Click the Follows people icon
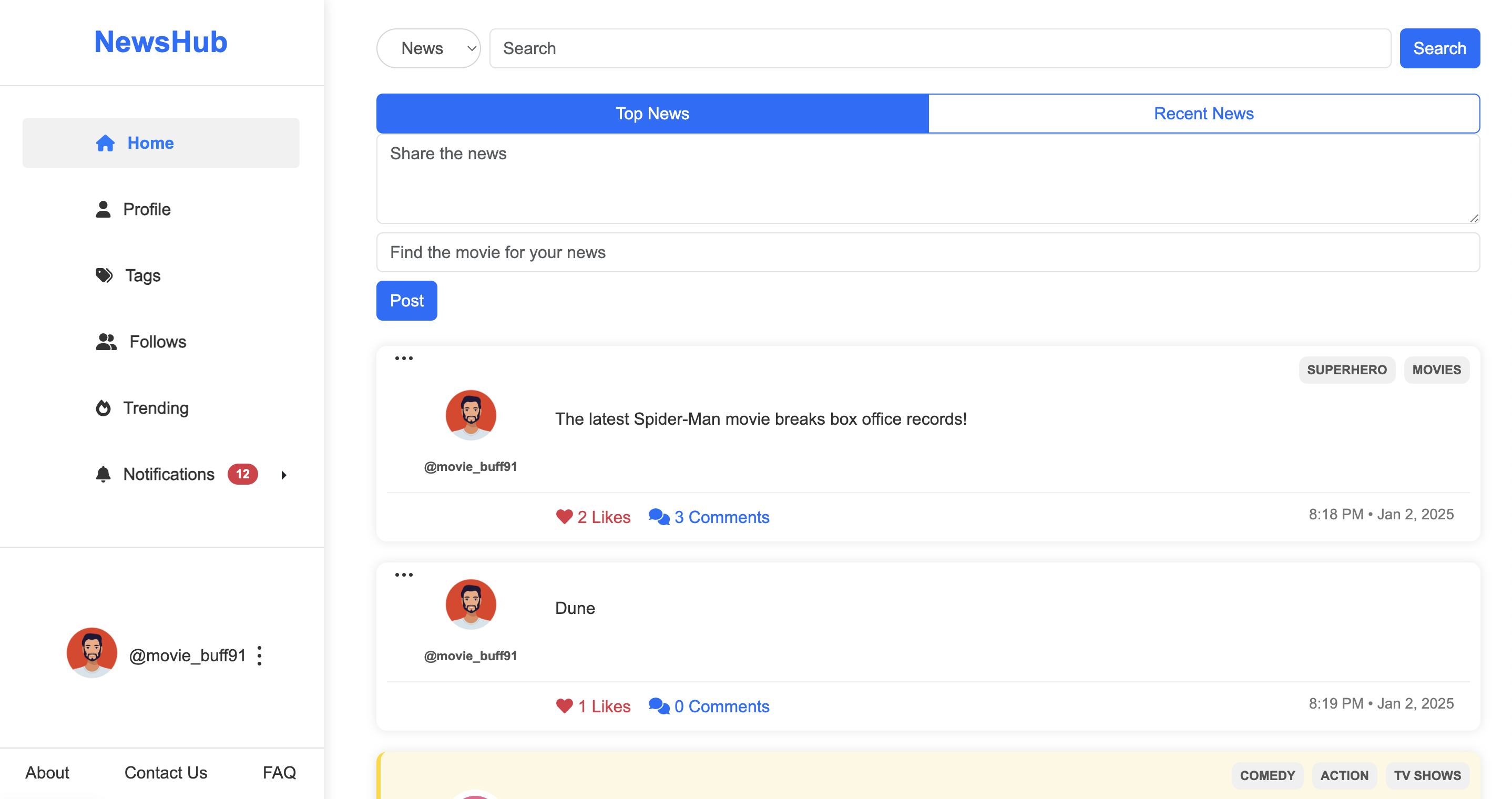The image size is (1512, 799). [106, 342]
